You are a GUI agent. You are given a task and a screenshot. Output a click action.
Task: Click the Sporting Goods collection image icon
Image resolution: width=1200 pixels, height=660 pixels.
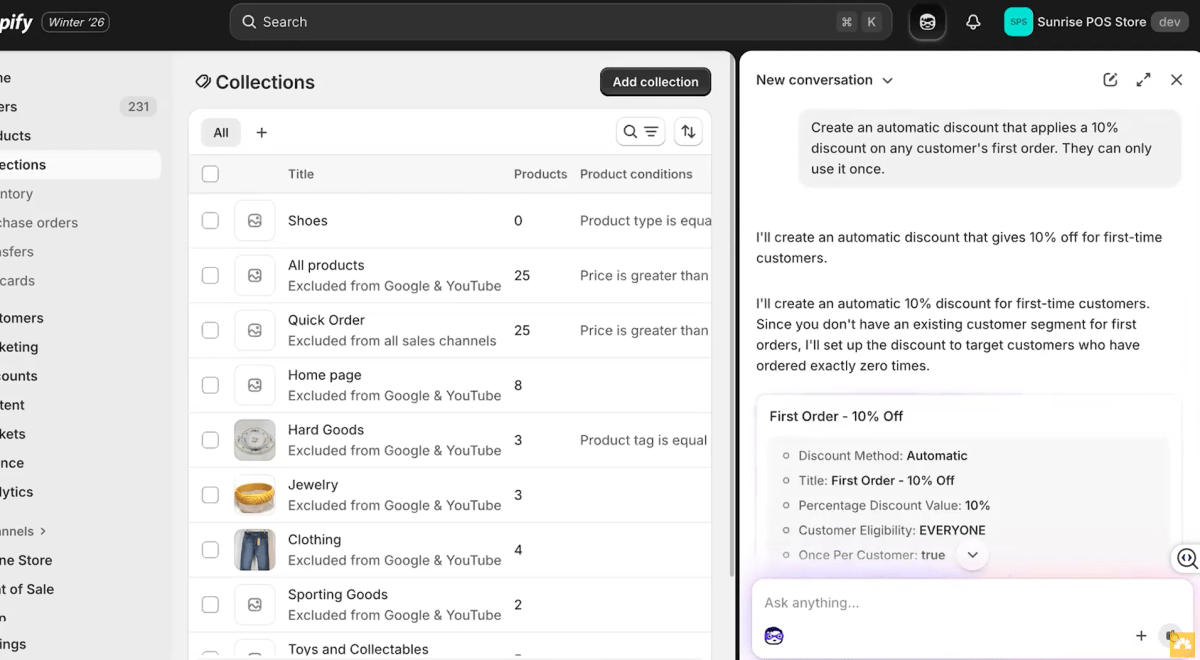coord(255,605)
